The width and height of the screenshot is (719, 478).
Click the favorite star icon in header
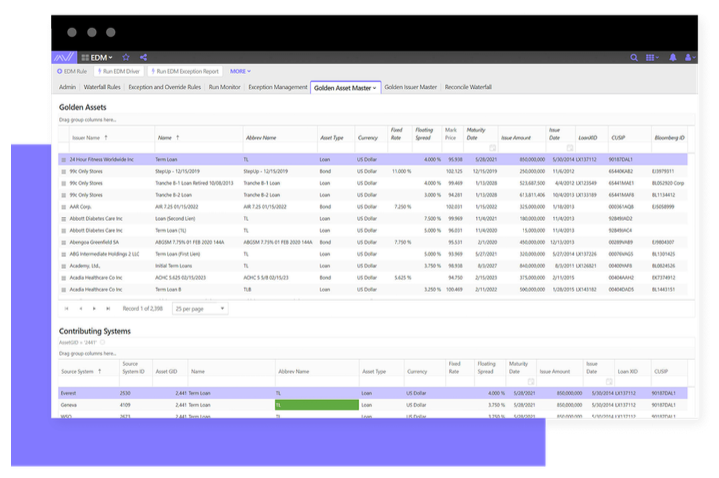tap(126, 57)
